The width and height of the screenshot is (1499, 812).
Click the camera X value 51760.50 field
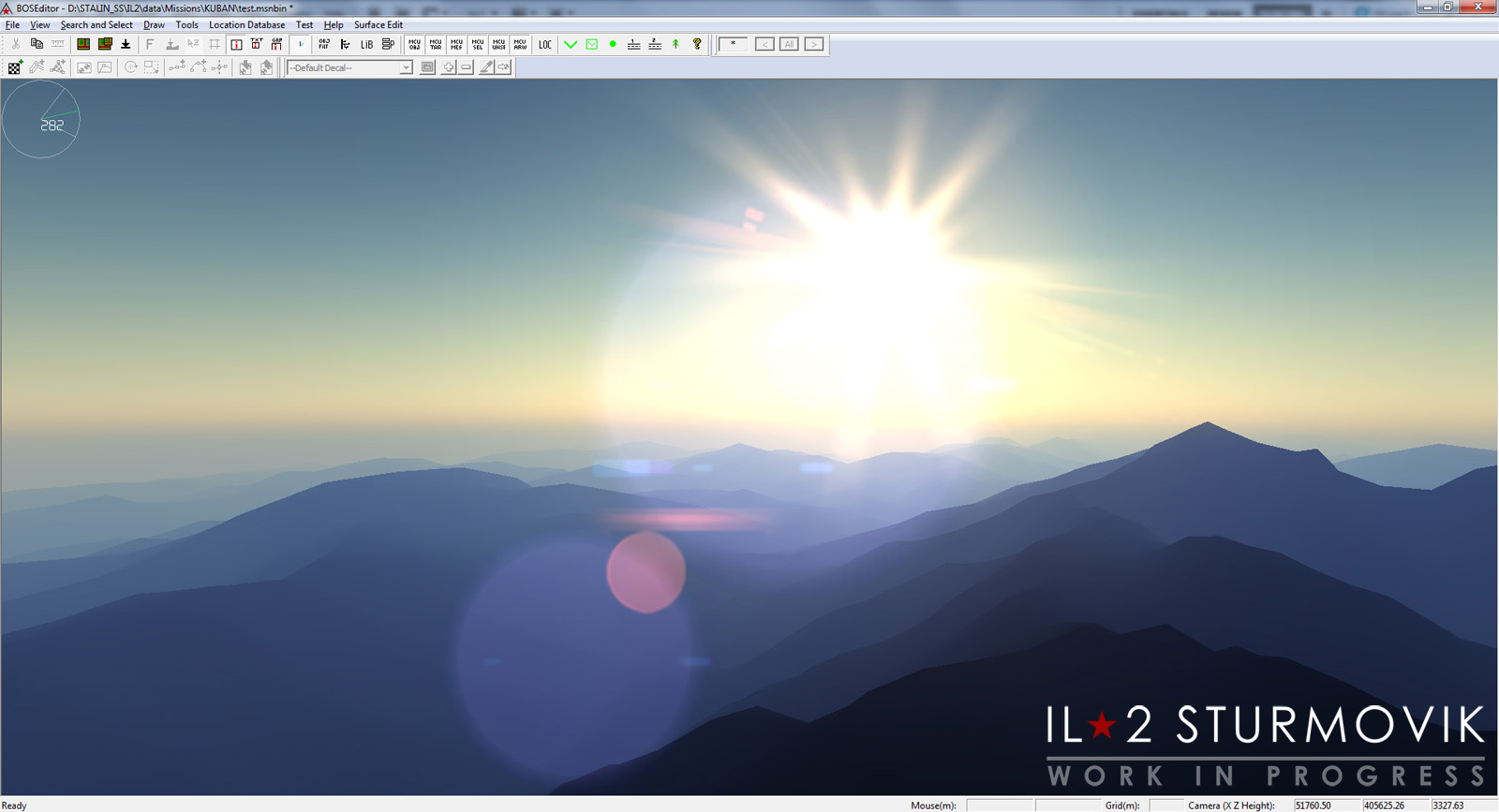point(1327,805)
